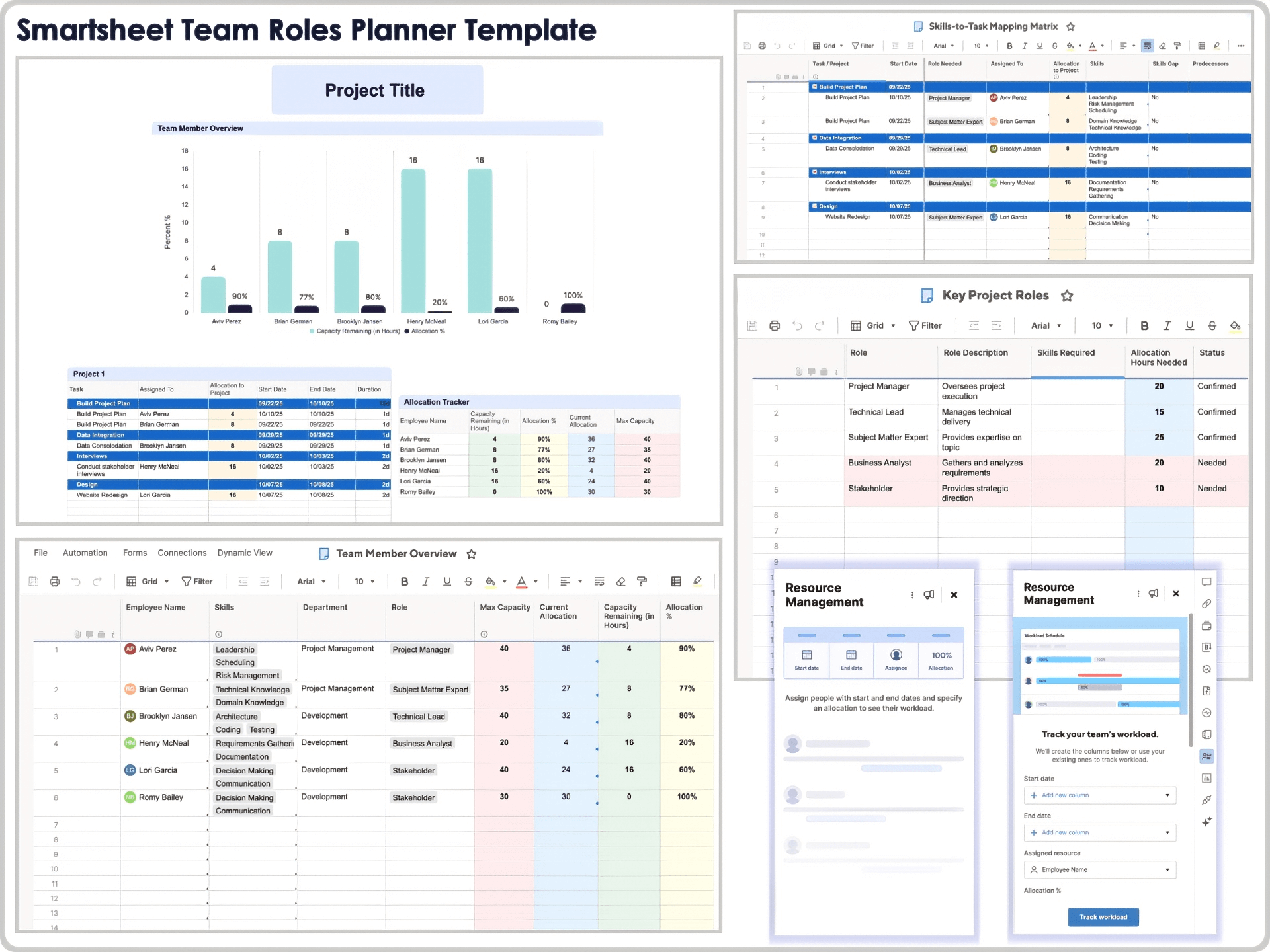The image size is (1270, 952).
Task: Expand the Assigned resource Employee Name dropdown
Action: pos(1099,869)
